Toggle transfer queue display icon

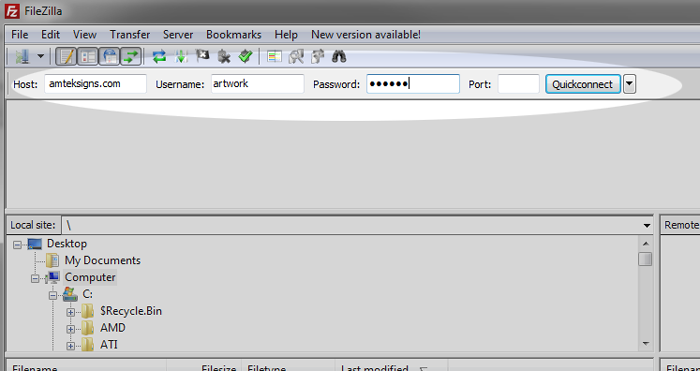click(131, 57)
